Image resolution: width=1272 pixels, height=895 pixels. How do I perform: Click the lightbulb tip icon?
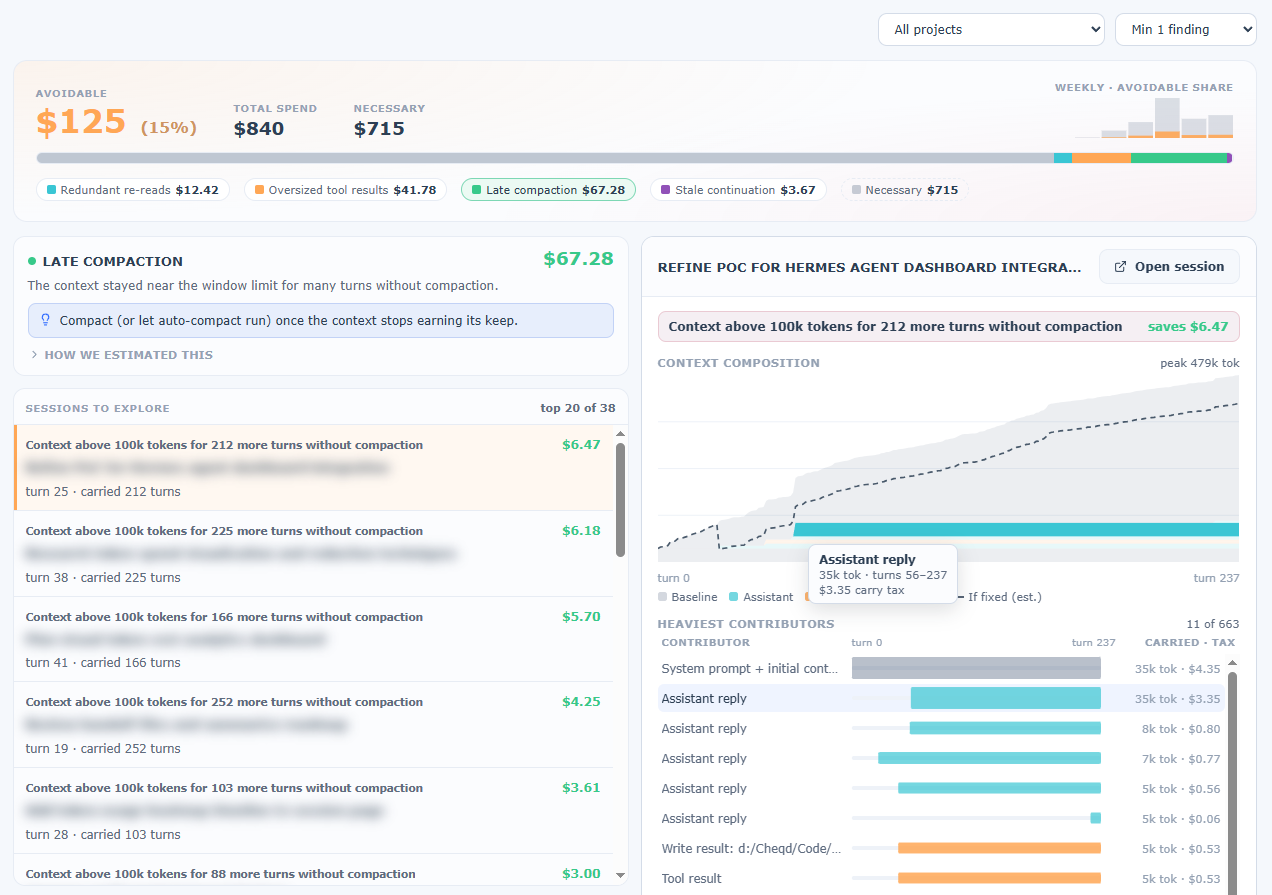click(x=45, y=321)
